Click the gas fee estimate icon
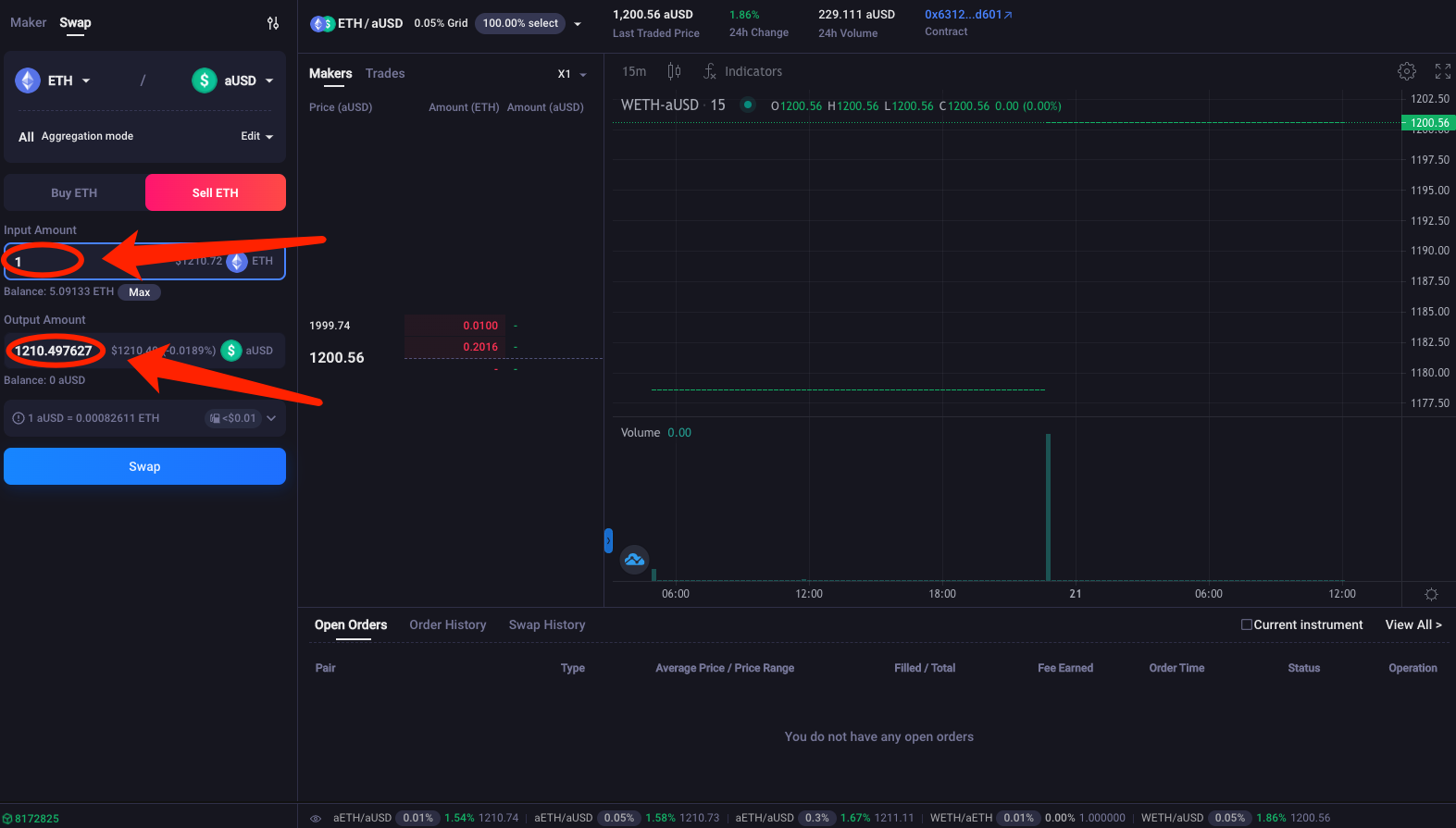 (x=215, y=418)
